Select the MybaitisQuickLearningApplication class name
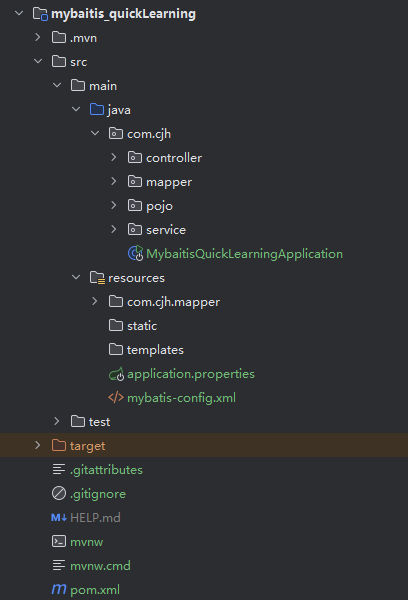 point(244,254)
